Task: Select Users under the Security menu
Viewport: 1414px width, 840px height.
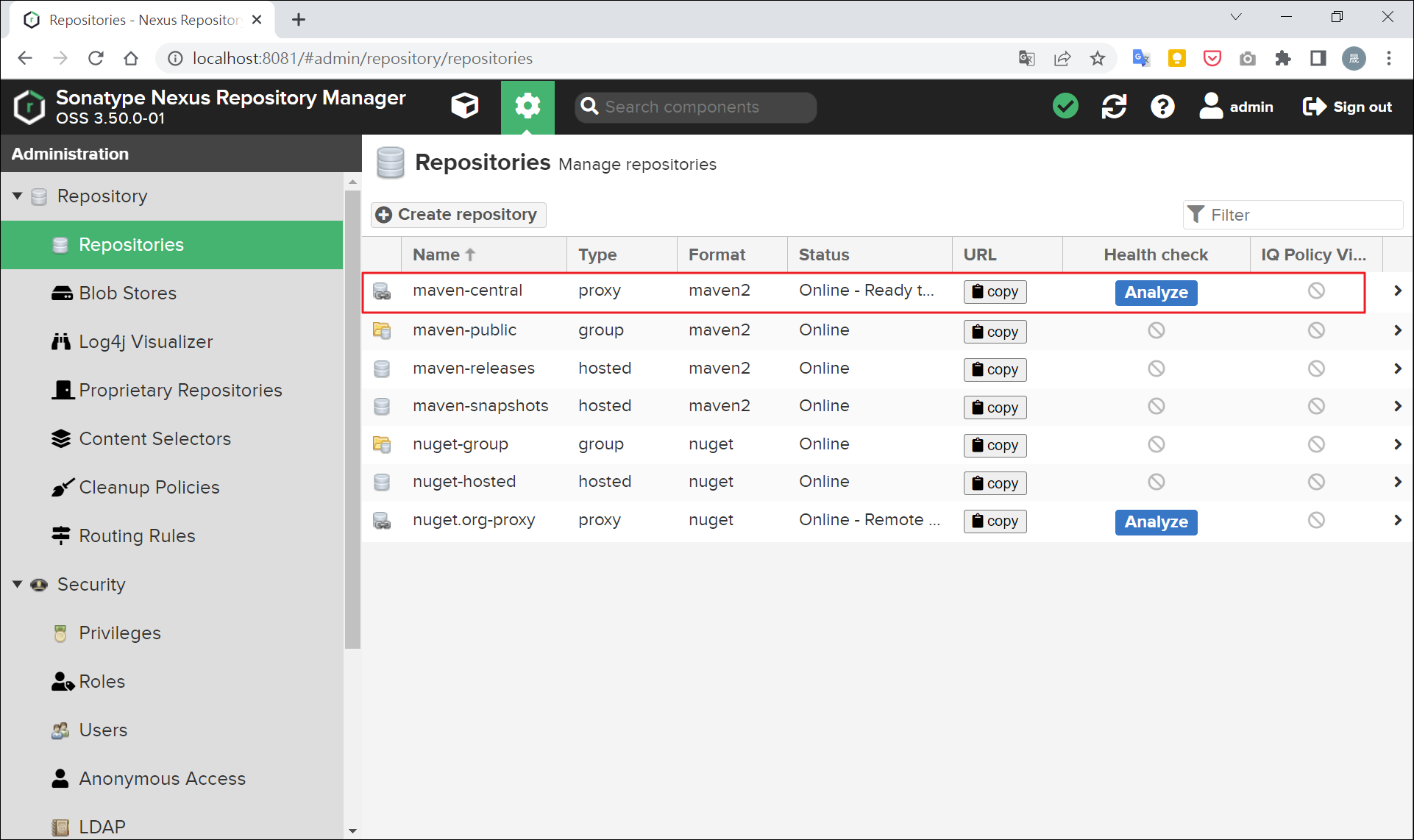Action: pyautogui.click(x=103, y=729)
